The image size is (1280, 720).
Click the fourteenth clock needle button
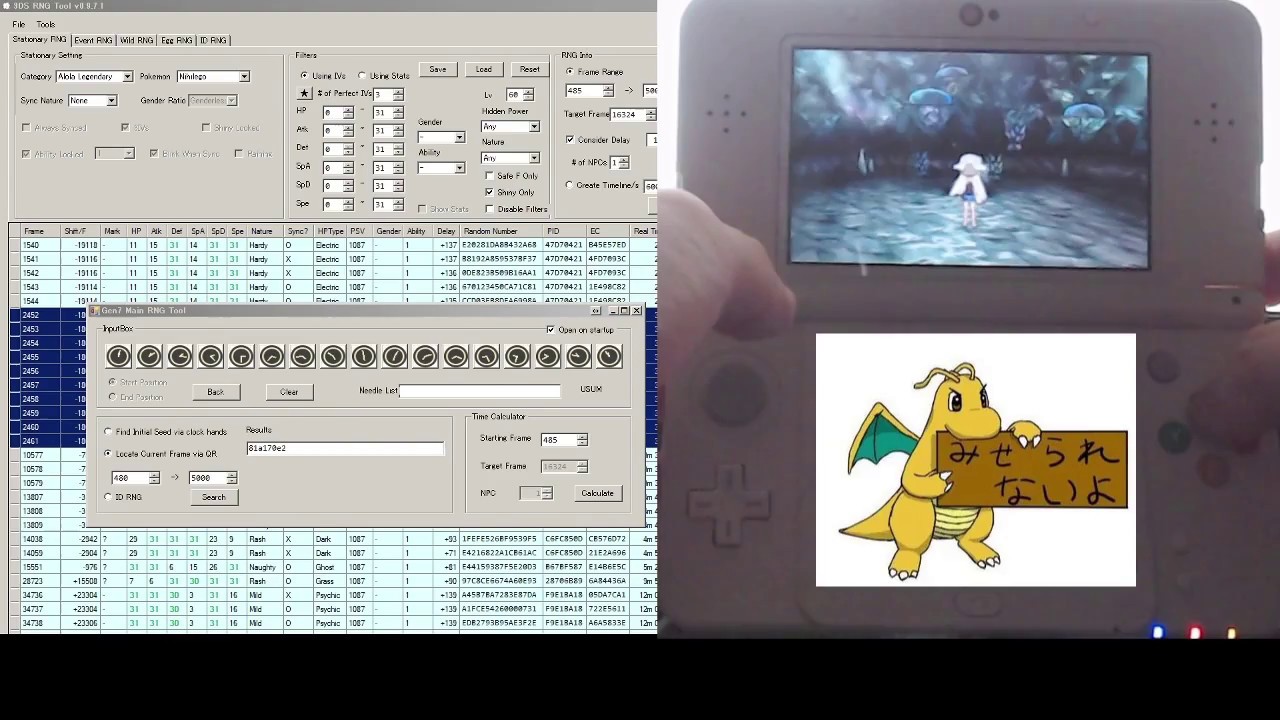point(517,357)
